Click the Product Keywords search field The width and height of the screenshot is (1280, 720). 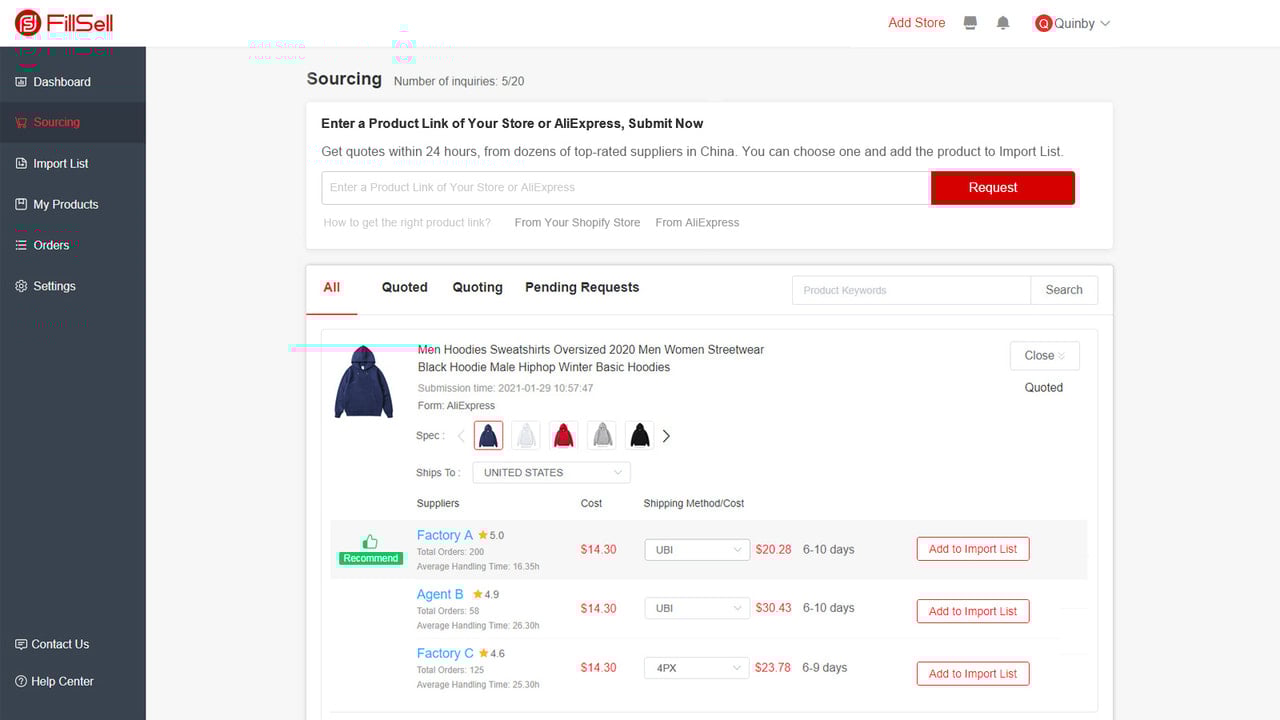click(x=911, y=290)
